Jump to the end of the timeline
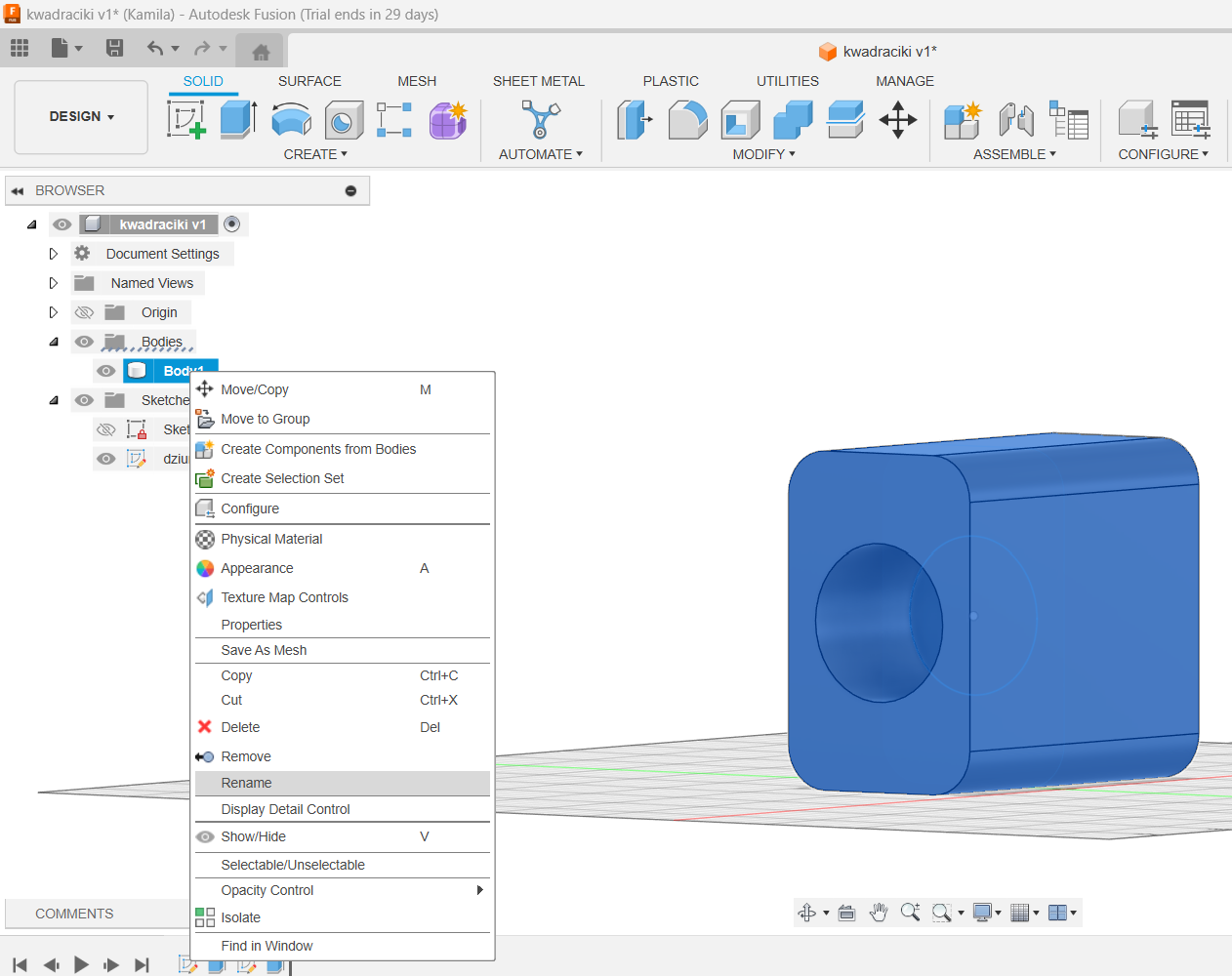The height and width of the screenshot is (976, 1232). click(142, 965)
